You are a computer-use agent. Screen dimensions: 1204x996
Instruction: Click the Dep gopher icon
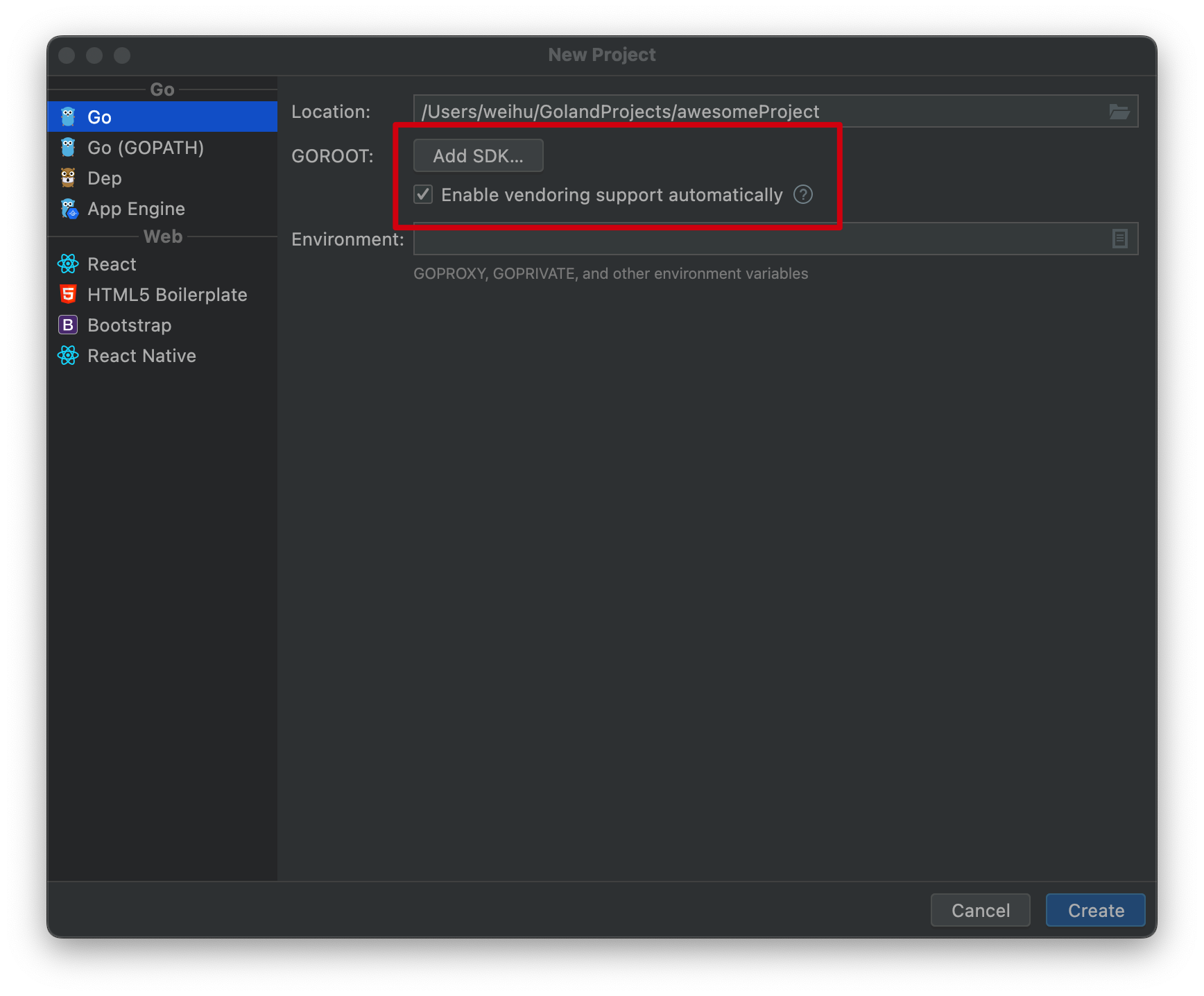pyautogui.click(x=68, y=178)
